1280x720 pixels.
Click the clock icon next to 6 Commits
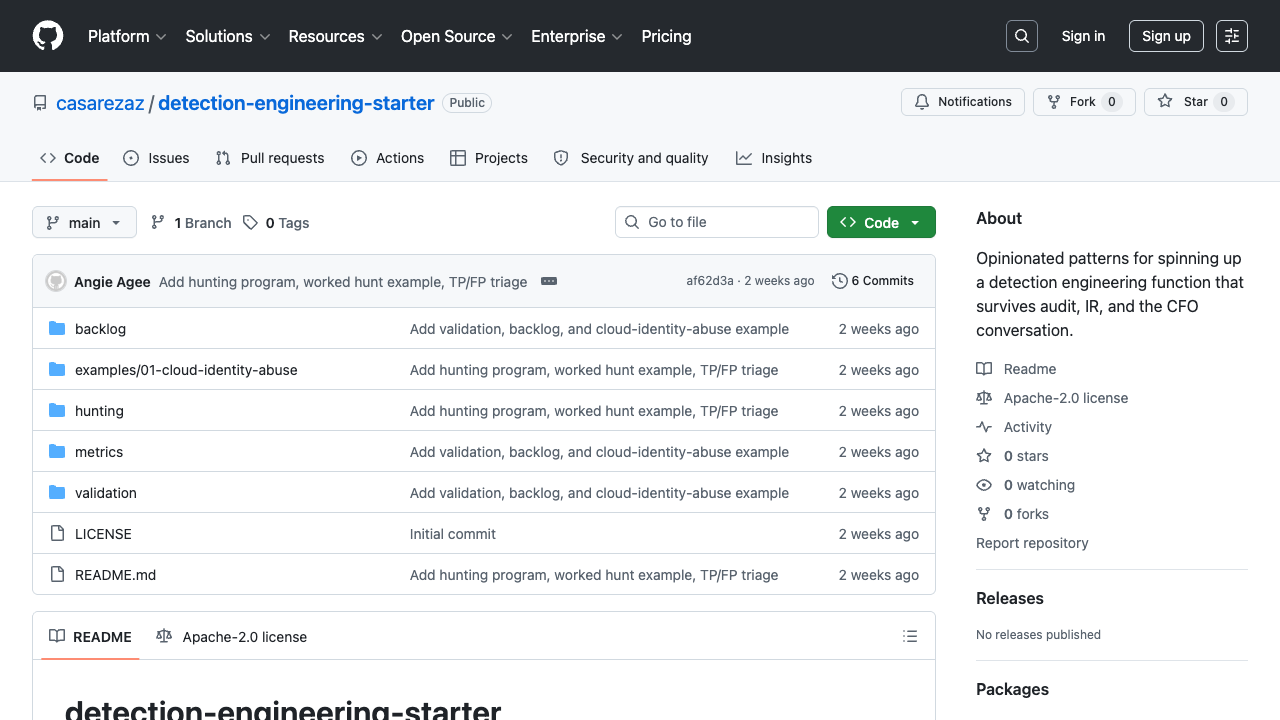click(840, 281)
